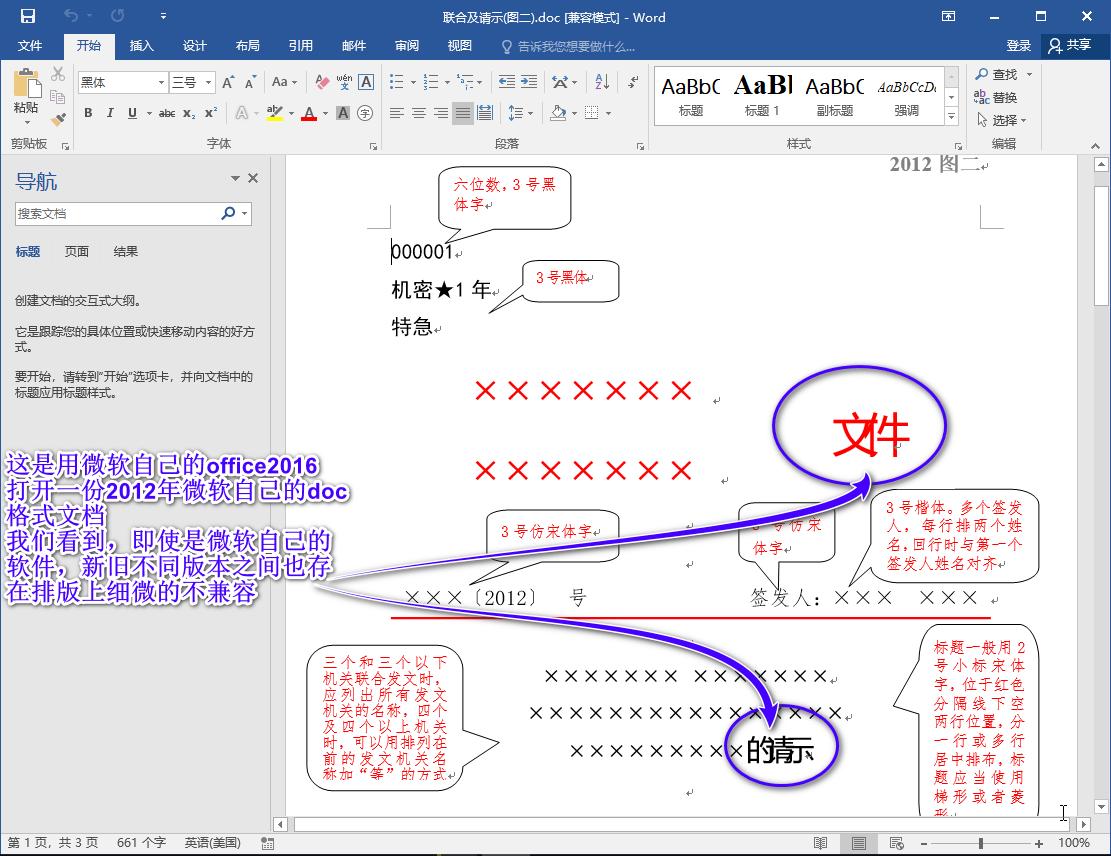Toggle italic formatting

point(110,113)
